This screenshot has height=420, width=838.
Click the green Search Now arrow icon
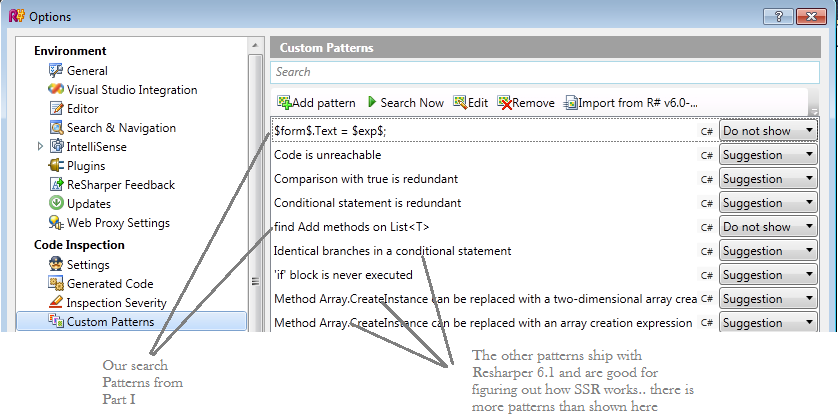[x=373, y=102]
